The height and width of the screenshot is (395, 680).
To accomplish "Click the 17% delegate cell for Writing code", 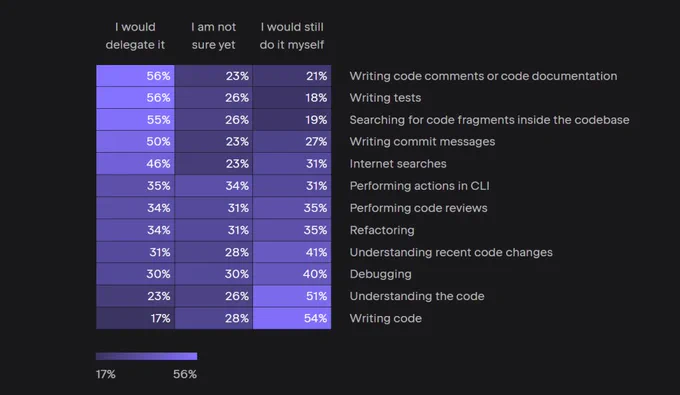I will (135, 318).
